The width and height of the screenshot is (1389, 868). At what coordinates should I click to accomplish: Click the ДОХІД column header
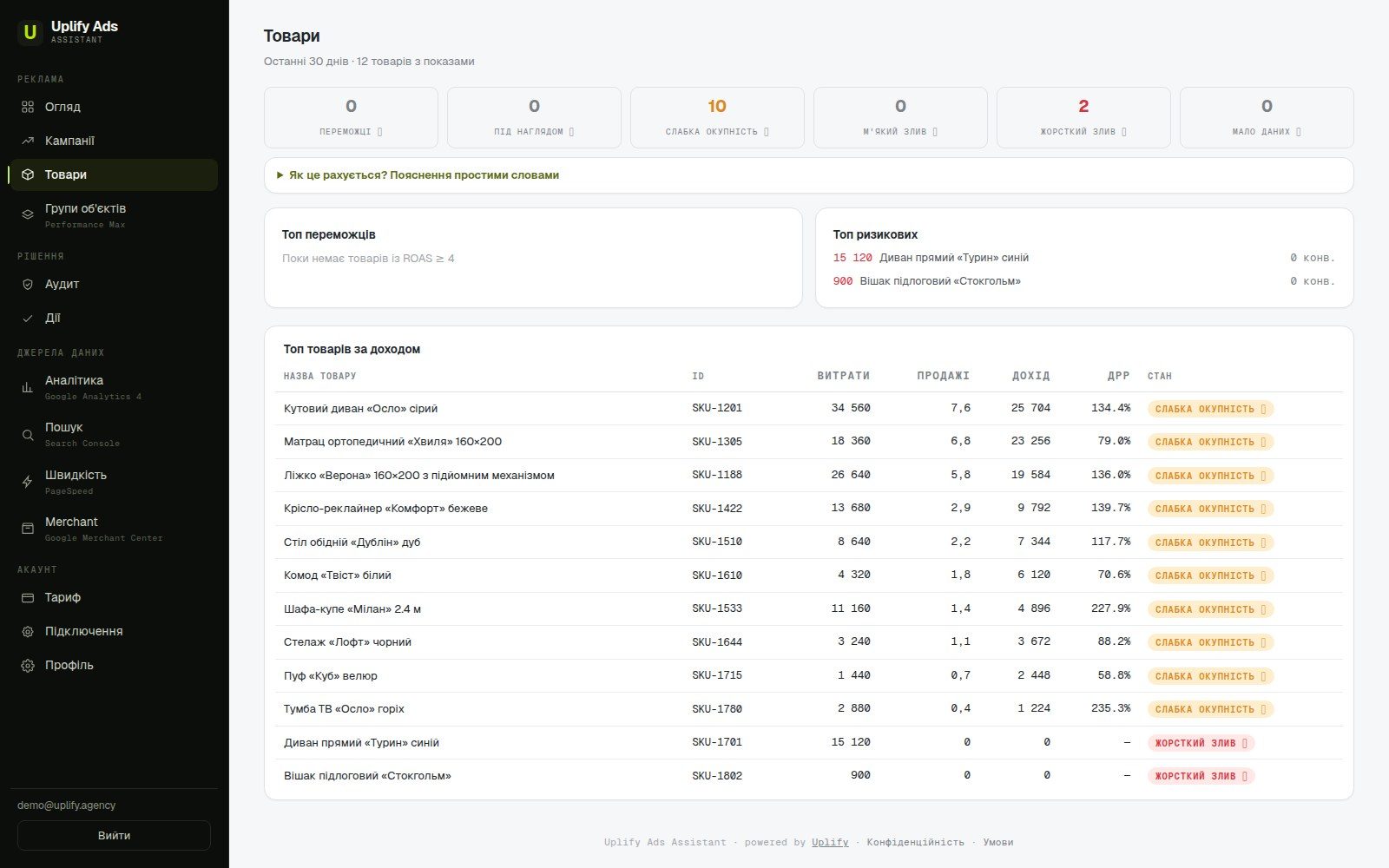pos(1030,376)
